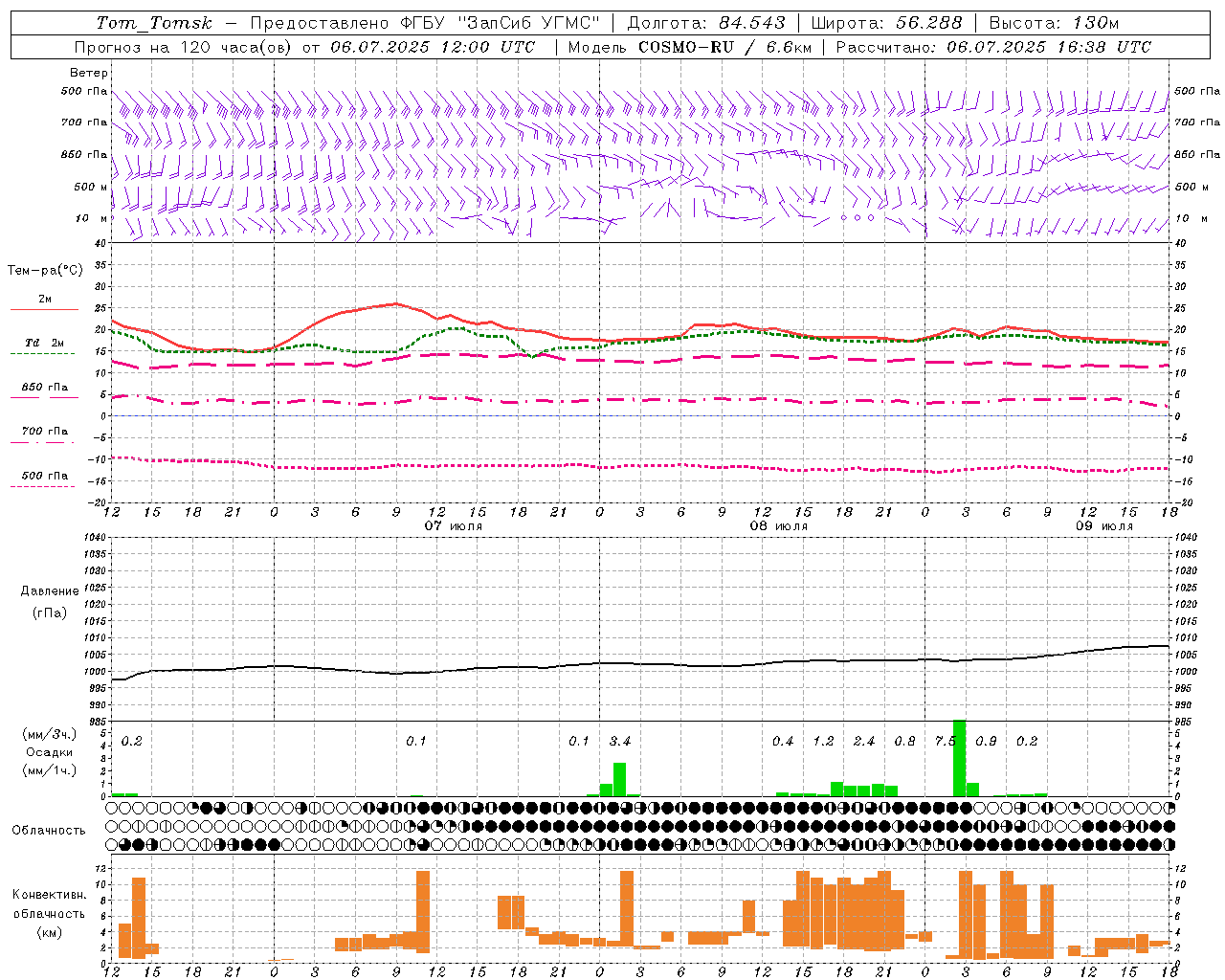Click the "700 гПа" entry in temperature legend

pos(45,432)
